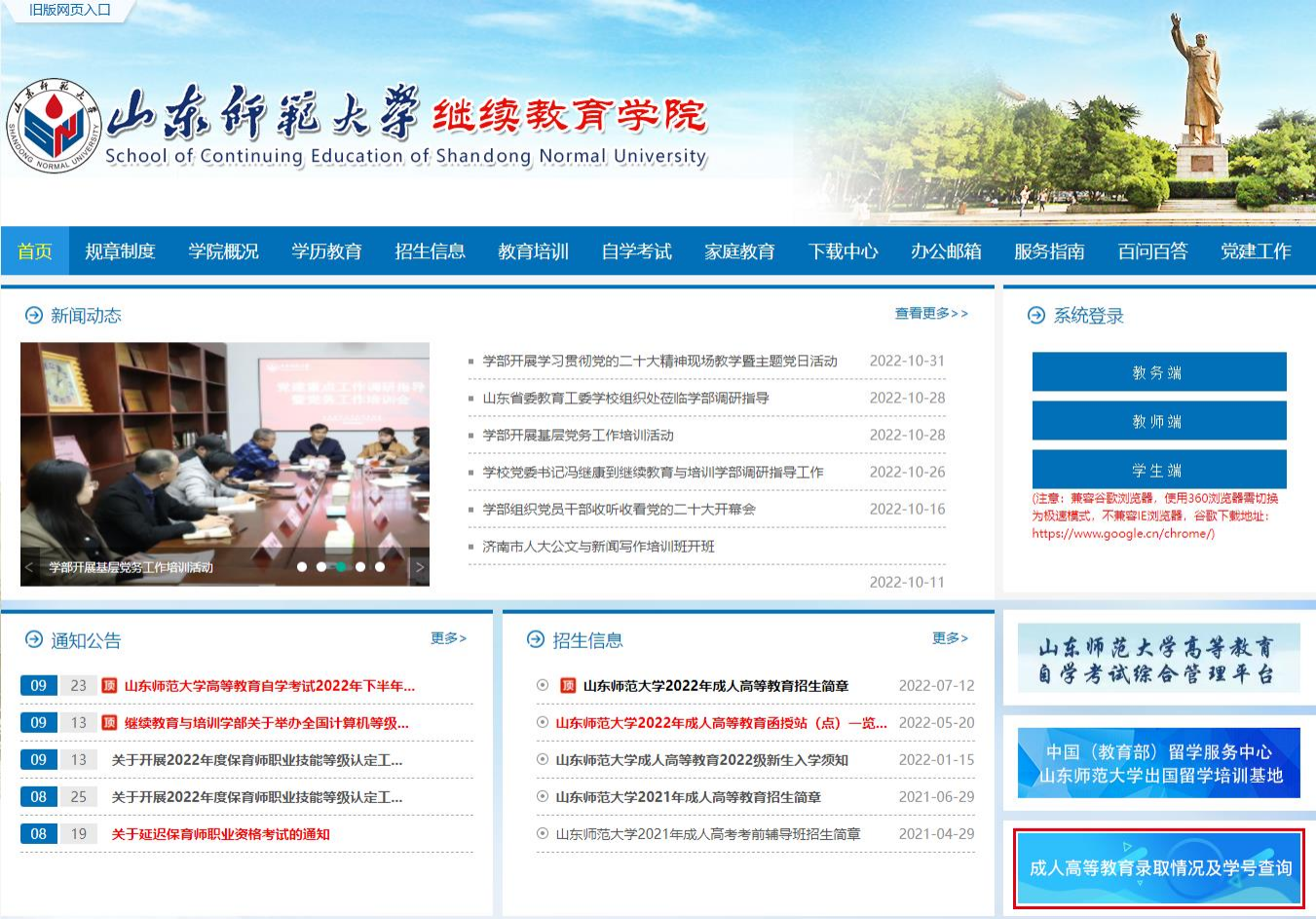Click the 09 date badge on 自学考试 notice
Screen dimensions: 1316x919
point(39,686)
